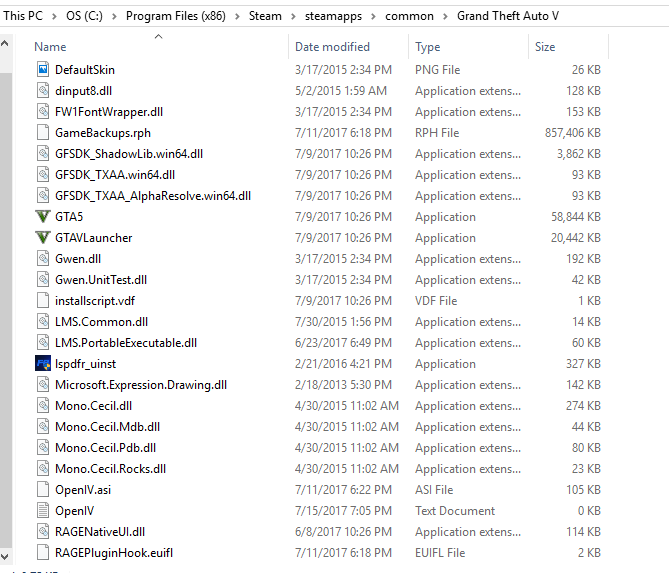Select the file name GameBackups.rph
Image resolution: width=669 pixels, height=573 pixels.
coord(103,133)
